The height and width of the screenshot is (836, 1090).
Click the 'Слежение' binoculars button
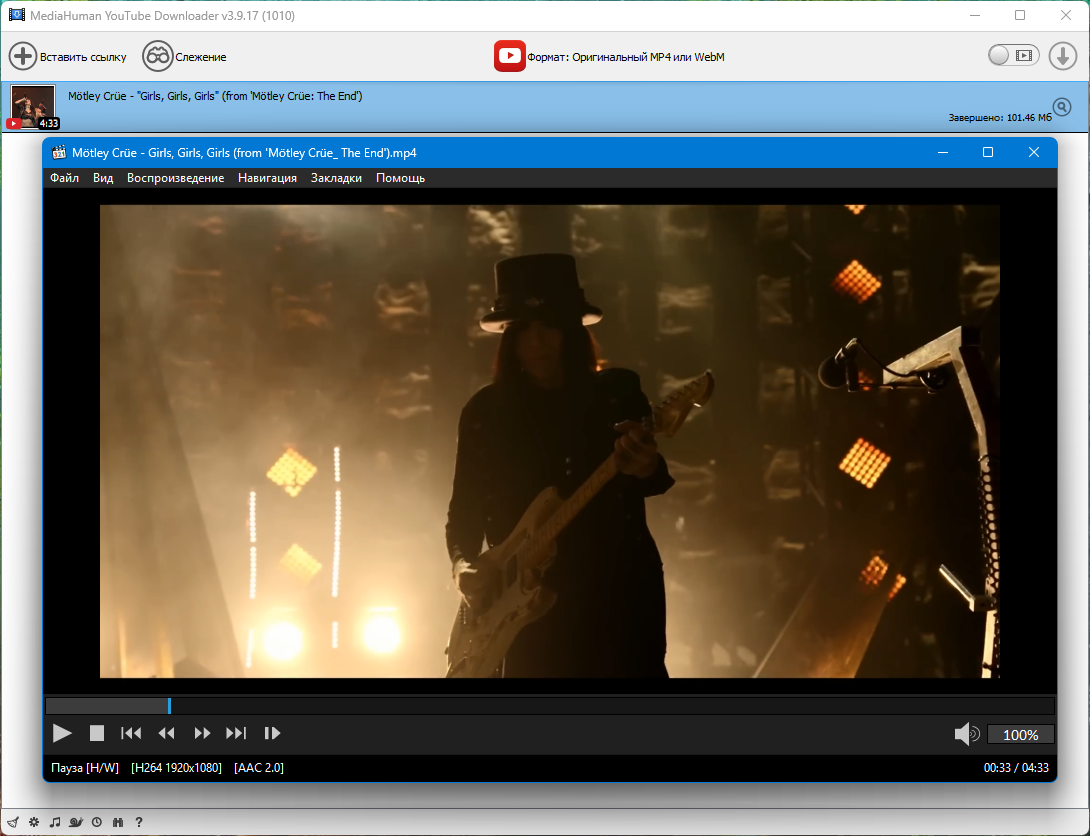click(184, 57)
